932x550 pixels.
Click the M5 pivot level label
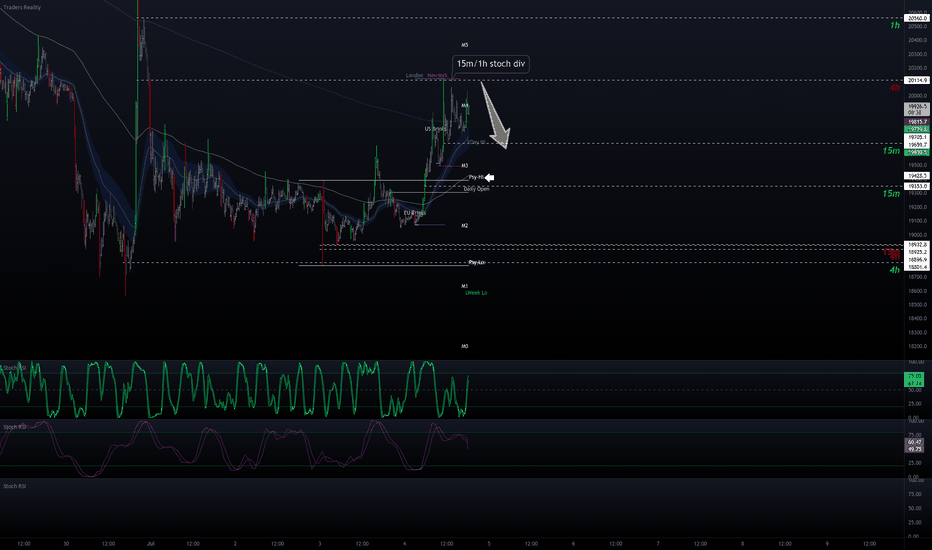465,45
